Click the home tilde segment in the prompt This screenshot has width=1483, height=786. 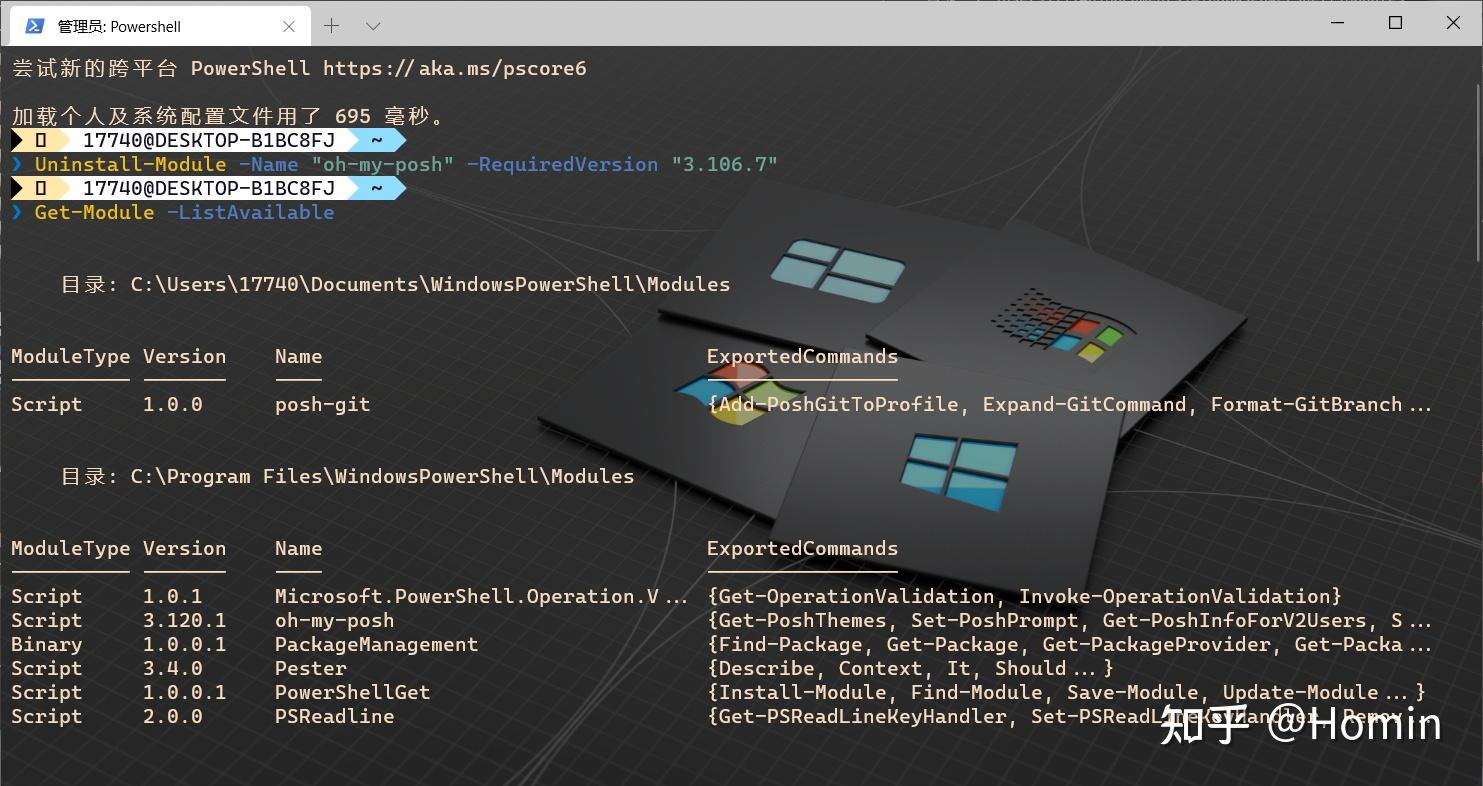click(x=376, y=139)
